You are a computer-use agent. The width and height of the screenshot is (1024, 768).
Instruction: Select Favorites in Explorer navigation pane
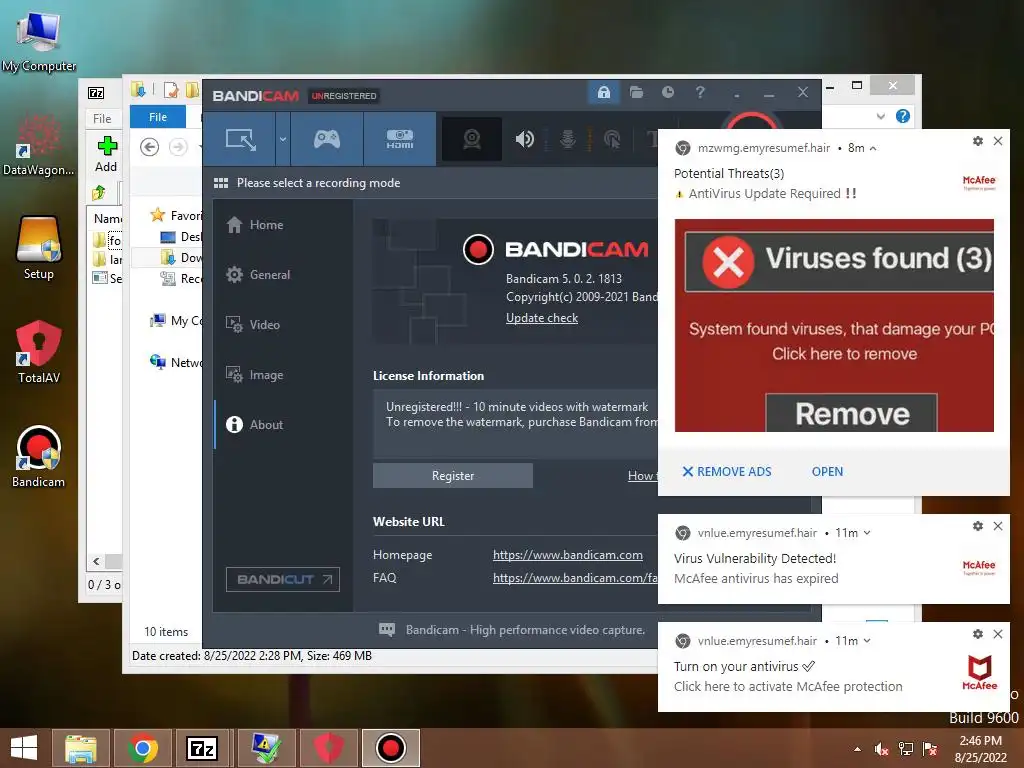(176, 216)
